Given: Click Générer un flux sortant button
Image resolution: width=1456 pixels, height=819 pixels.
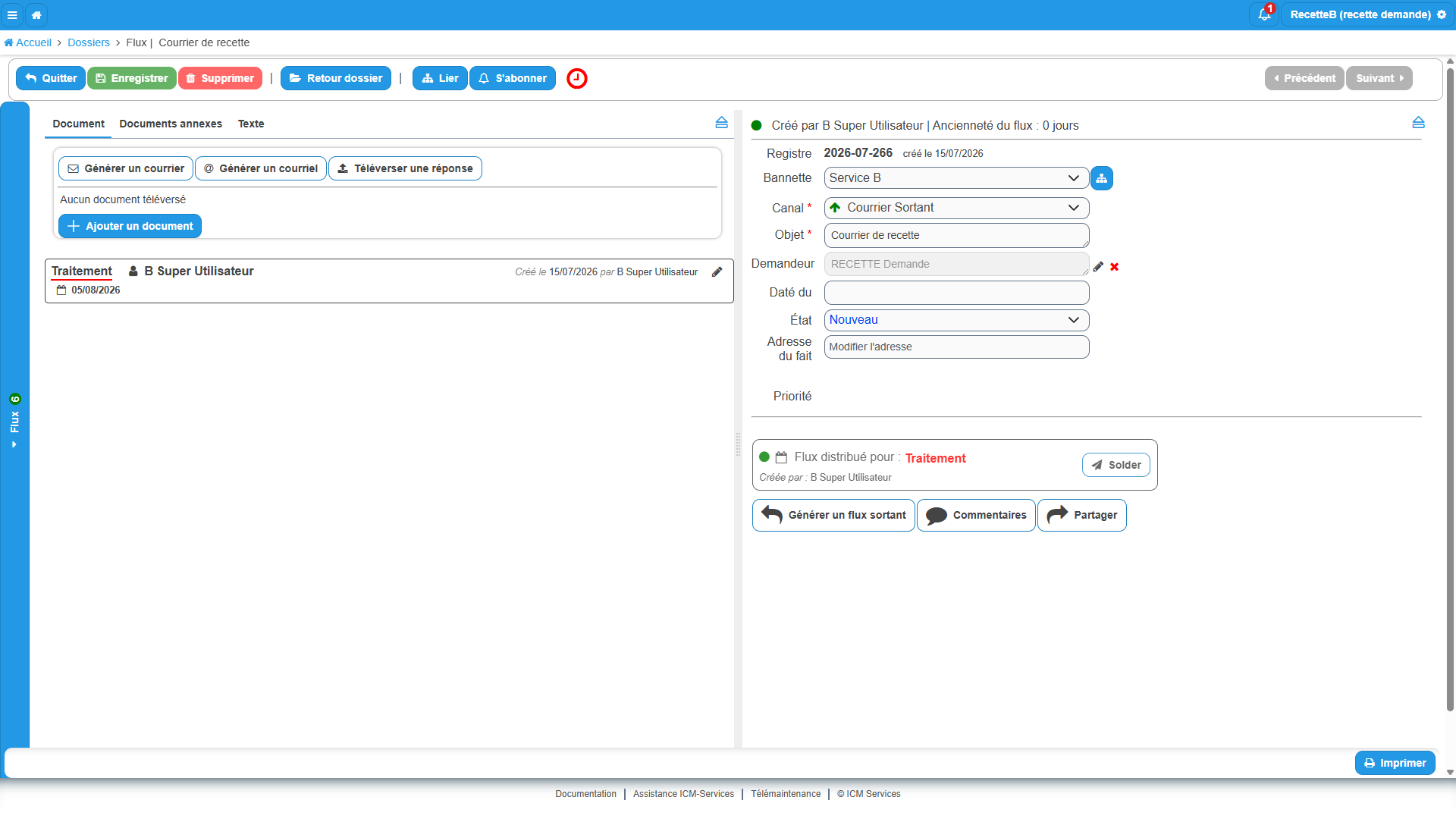Looking at the screenshot, I should 833,515.
